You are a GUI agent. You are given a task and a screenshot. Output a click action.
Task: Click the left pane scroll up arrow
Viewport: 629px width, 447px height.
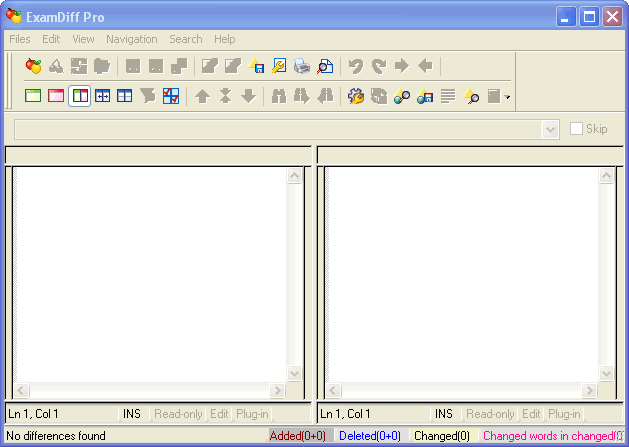[294, 176]
